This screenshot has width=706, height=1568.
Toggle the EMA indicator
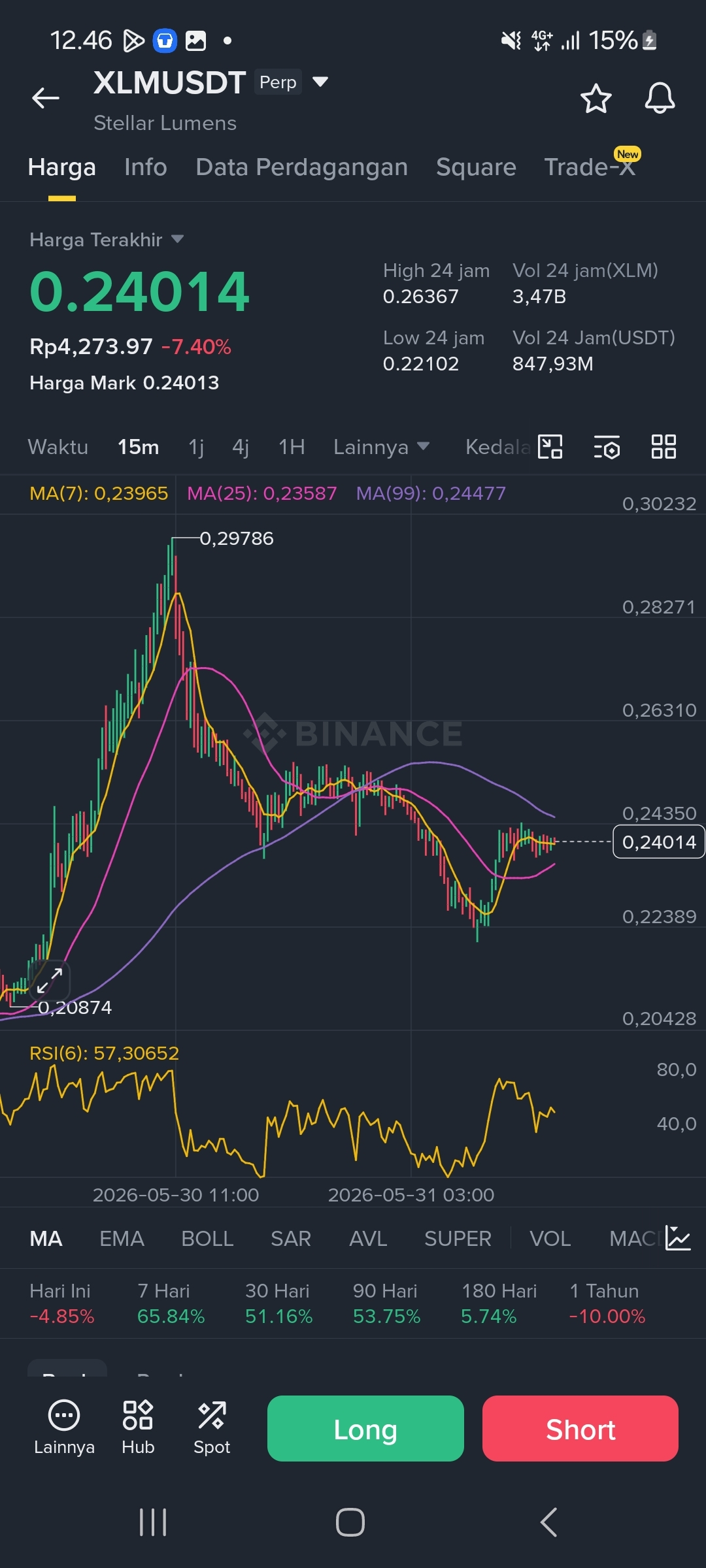[122, 1239]
